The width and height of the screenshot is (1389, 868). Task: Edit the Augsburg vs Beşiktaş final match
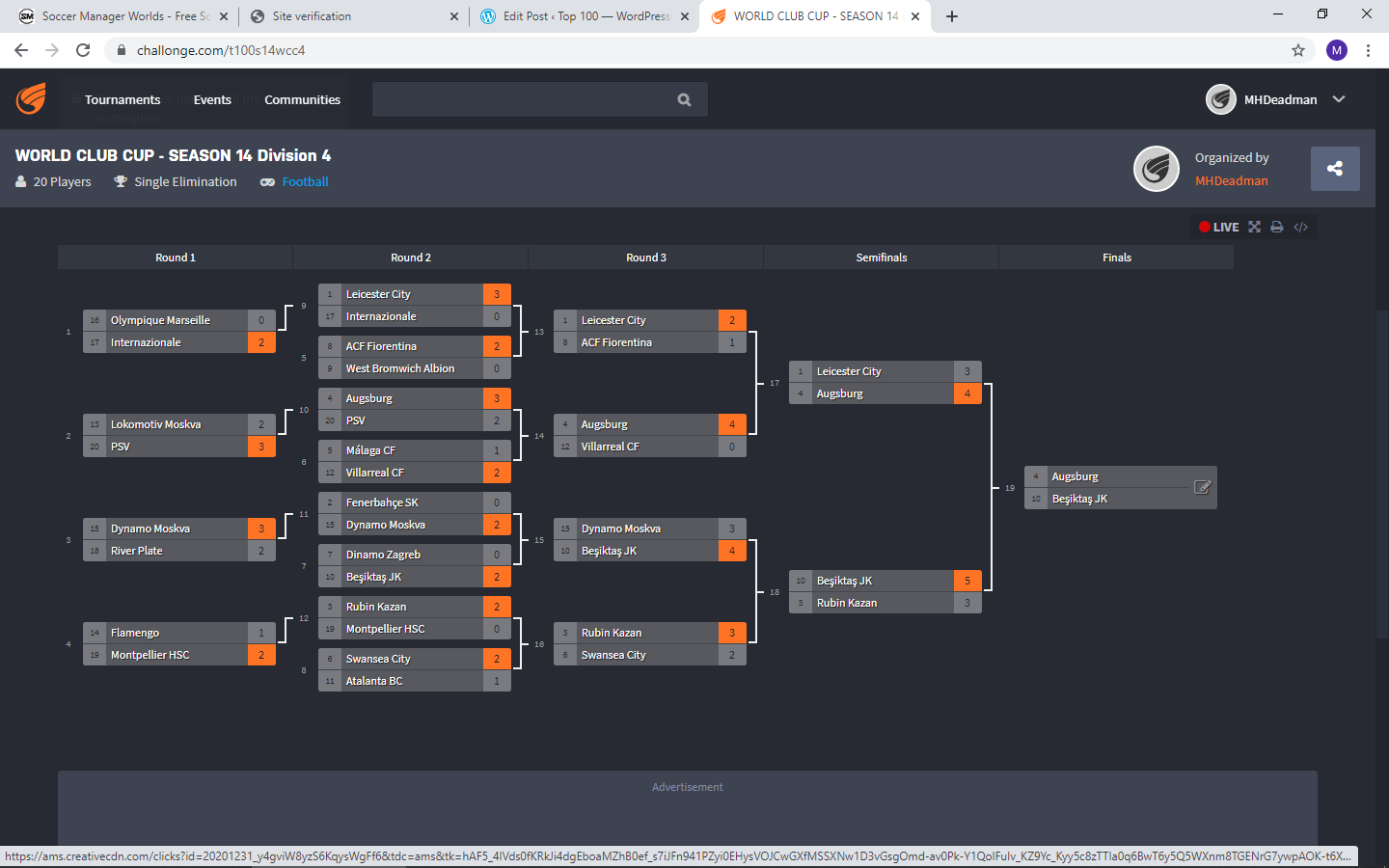tap(1202, 487)
